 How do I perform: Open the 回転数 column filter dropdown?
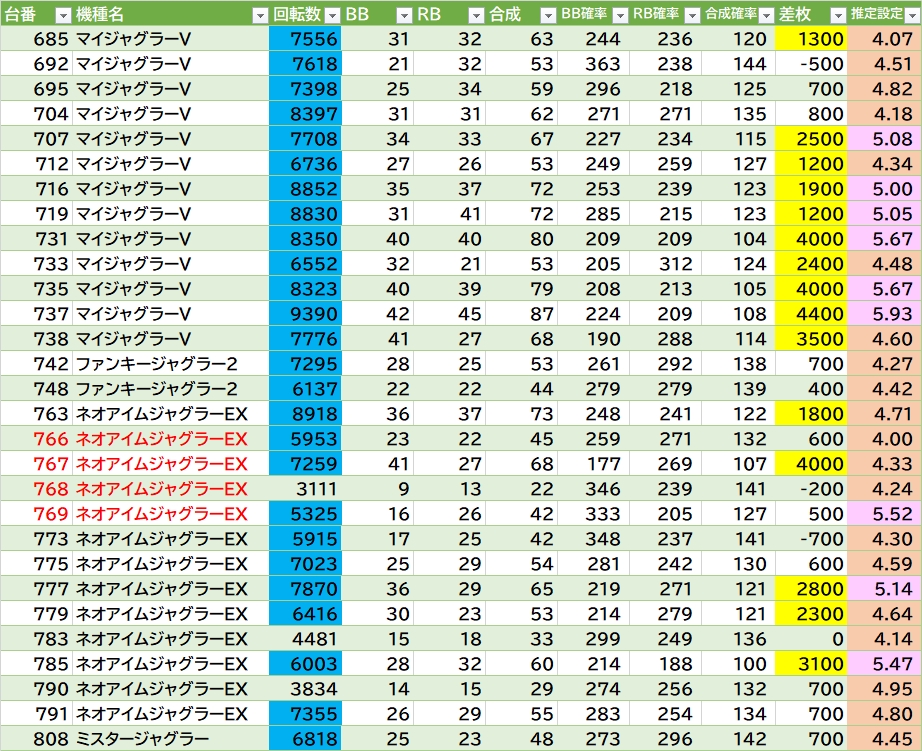[332, 16]
